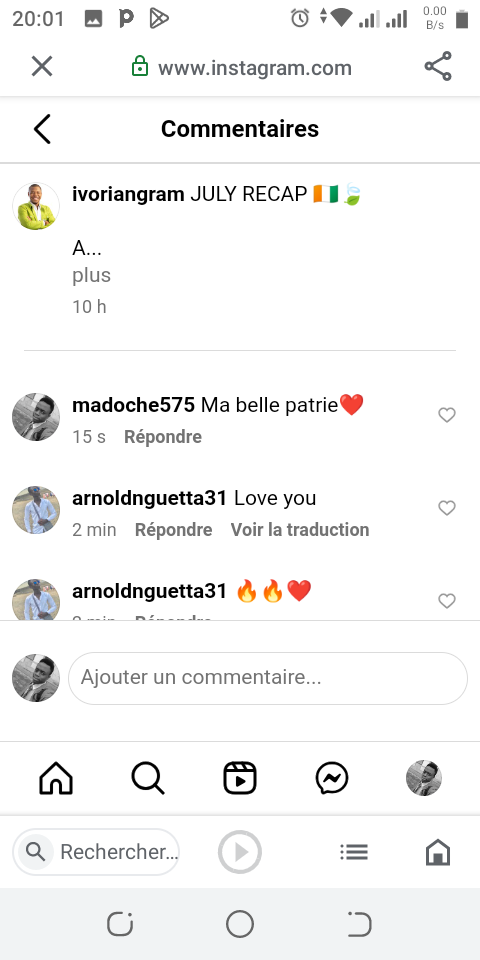Open the Instagram search magnifier

pos(148,779)
